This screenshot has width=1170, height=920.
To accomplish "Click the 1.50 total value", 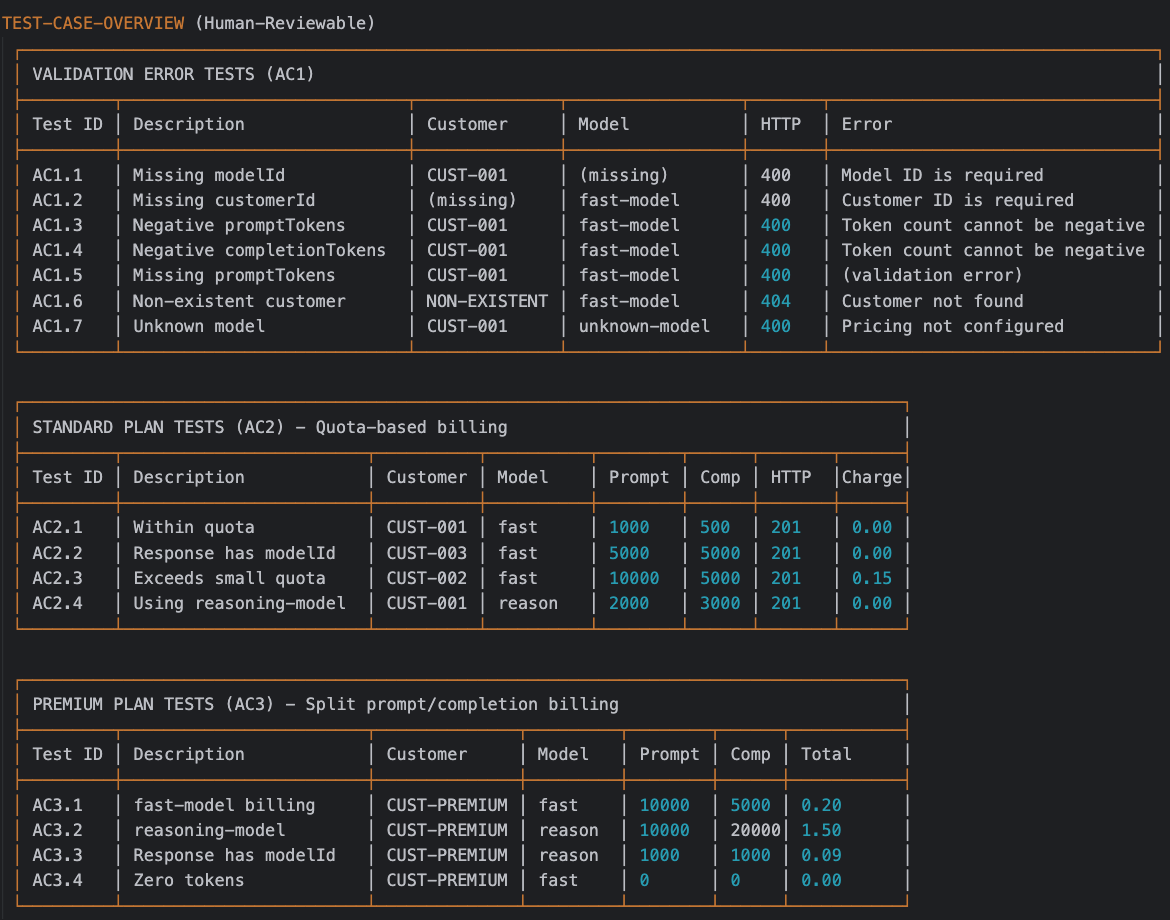I will [821, 830].
